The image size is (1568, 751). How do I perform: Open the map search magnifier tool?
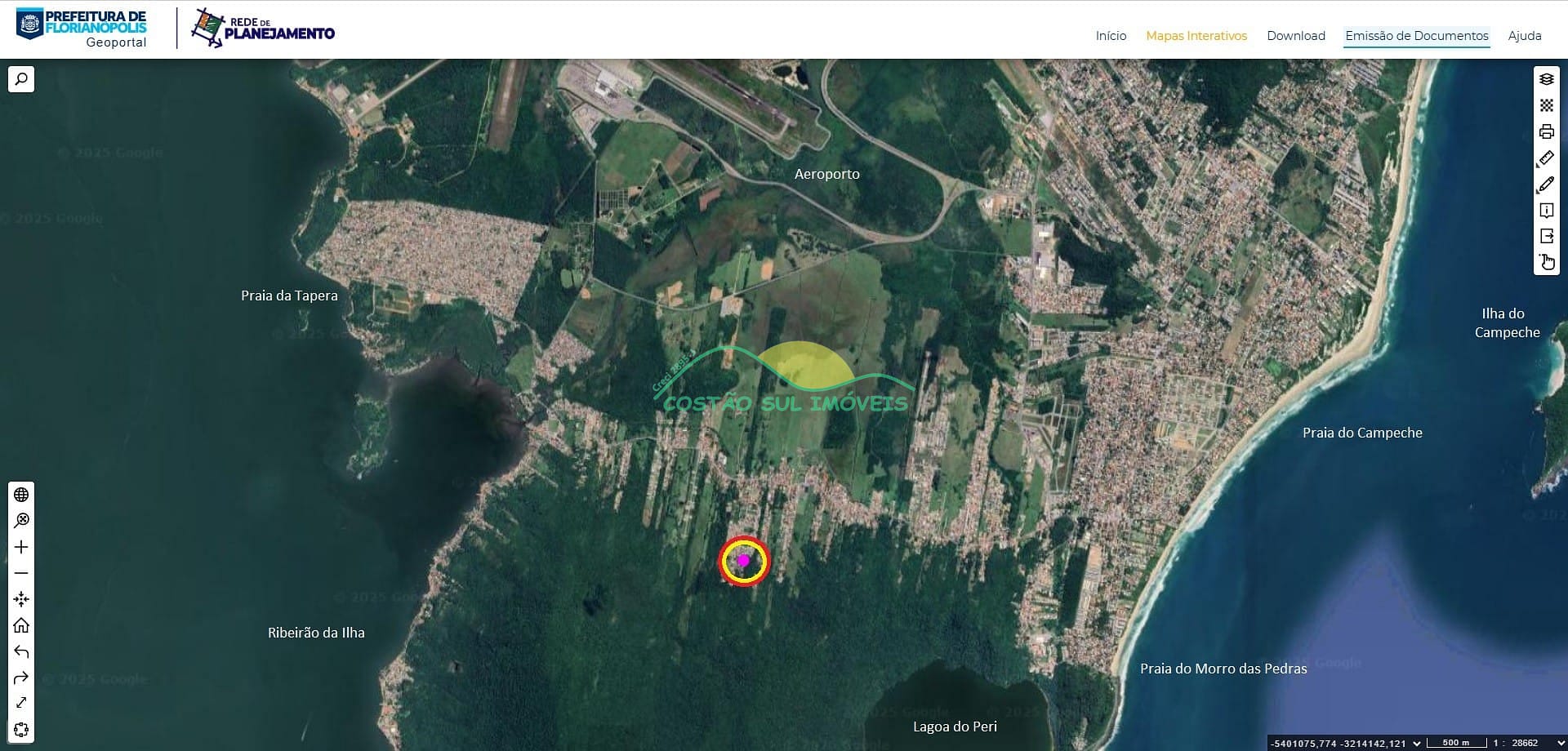coord(21,79)
